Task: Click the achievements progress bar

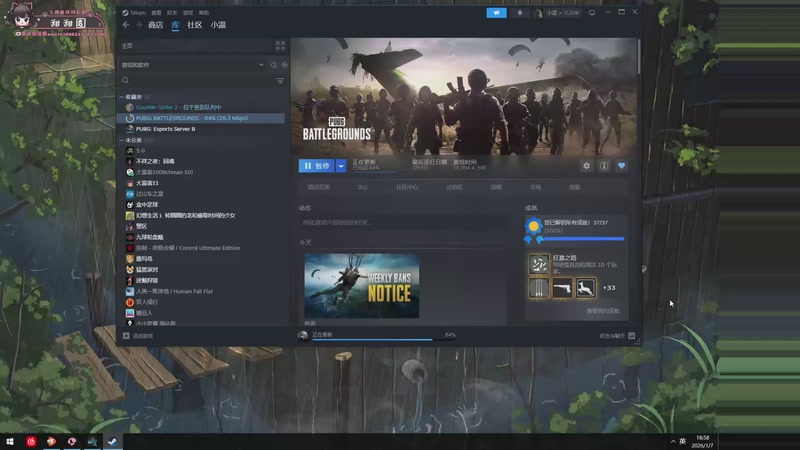Action: point(584,238)
